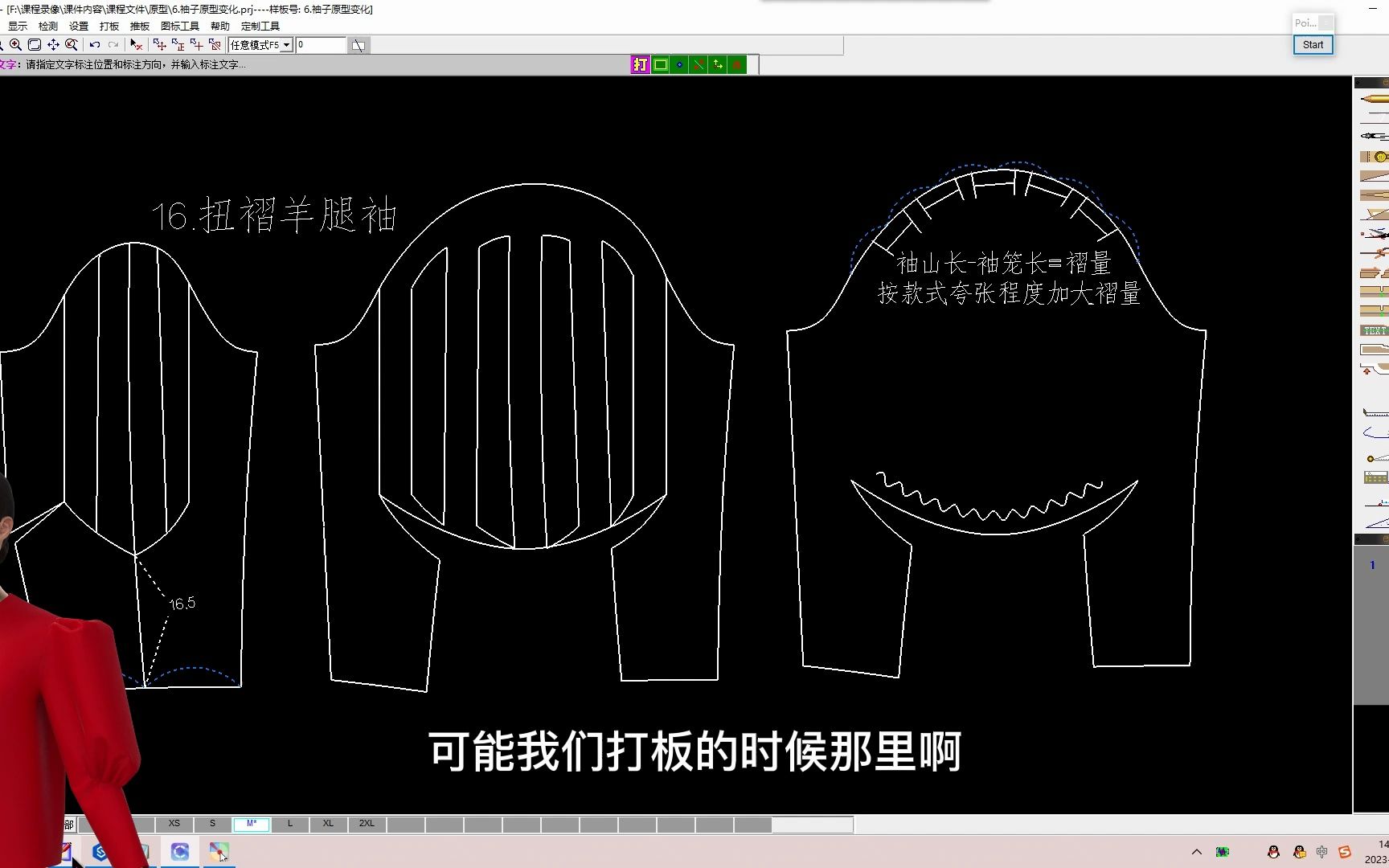The image size is (1389, 868).
Task: Select the XL size tab
Action: click(328, 824)
